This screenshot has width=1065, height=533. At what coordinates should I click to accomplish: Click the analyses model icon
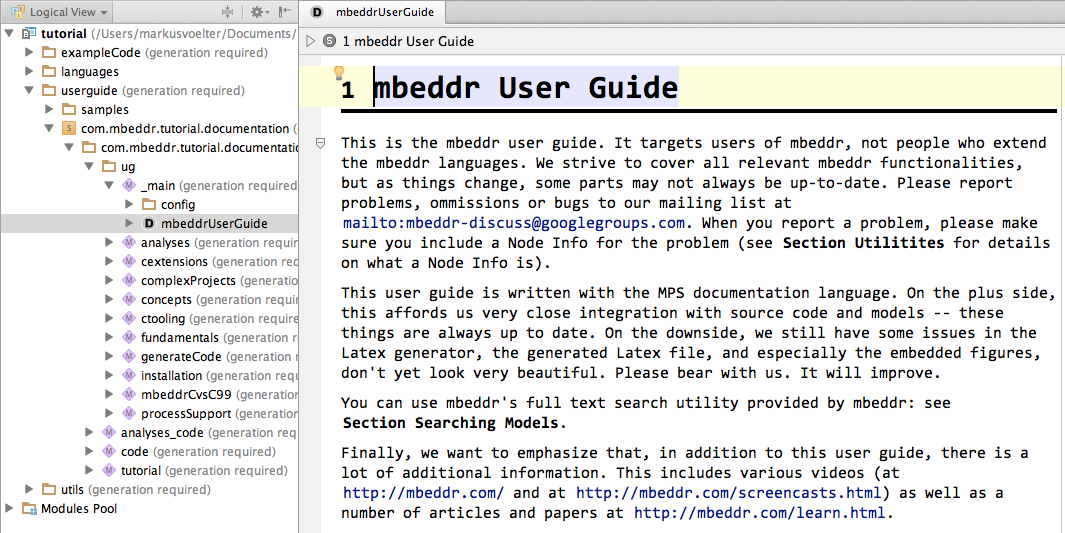click(128, 242)
